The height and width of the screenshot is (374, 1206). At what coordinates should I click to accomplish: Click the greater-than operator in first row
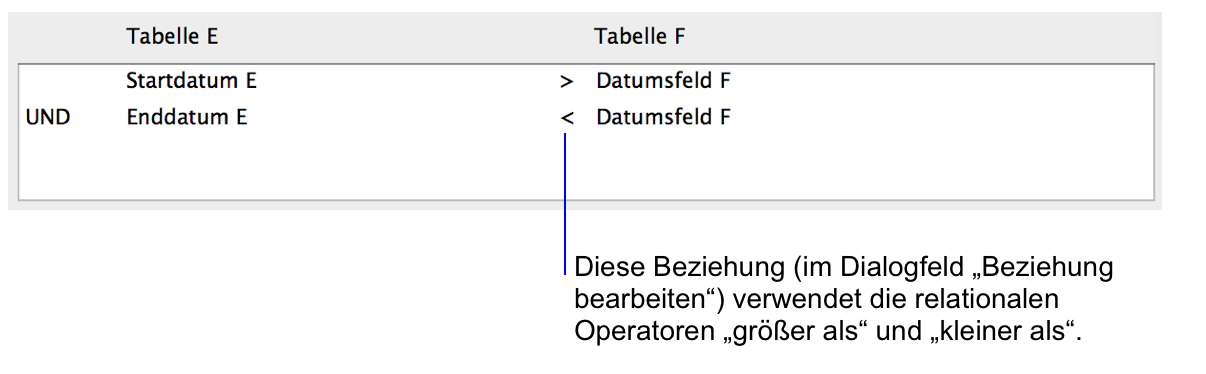click(x=567, y=81)
